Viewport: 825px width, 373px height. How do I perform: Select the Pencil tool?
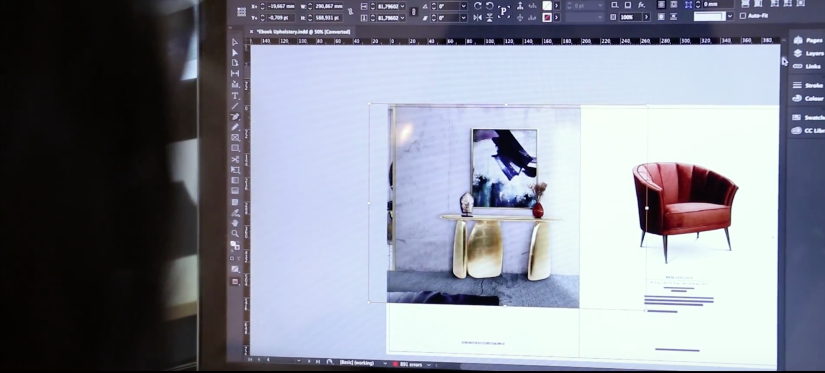235,127
